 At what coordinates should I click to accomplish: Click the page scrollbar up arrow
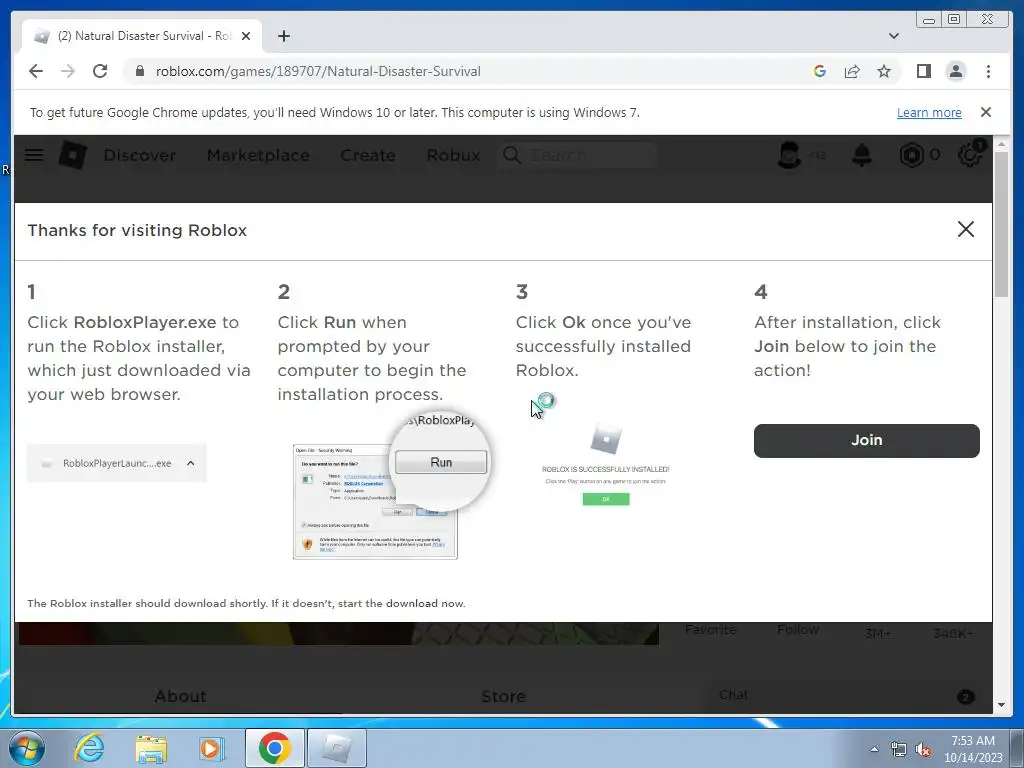pos(1001,144)
